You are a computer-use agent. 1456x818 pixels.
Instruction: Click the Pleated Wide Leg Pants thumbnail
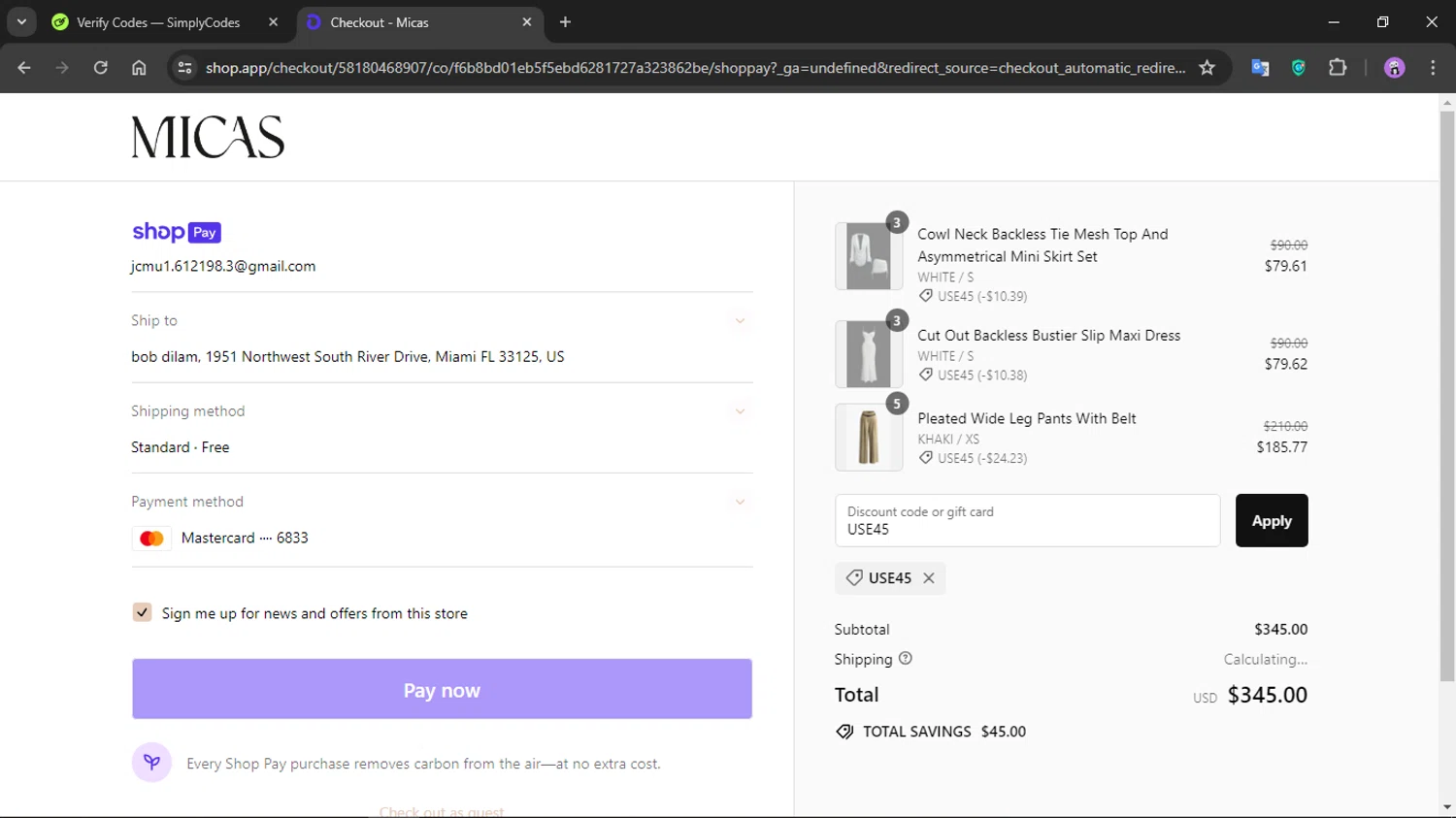[868, 438]
